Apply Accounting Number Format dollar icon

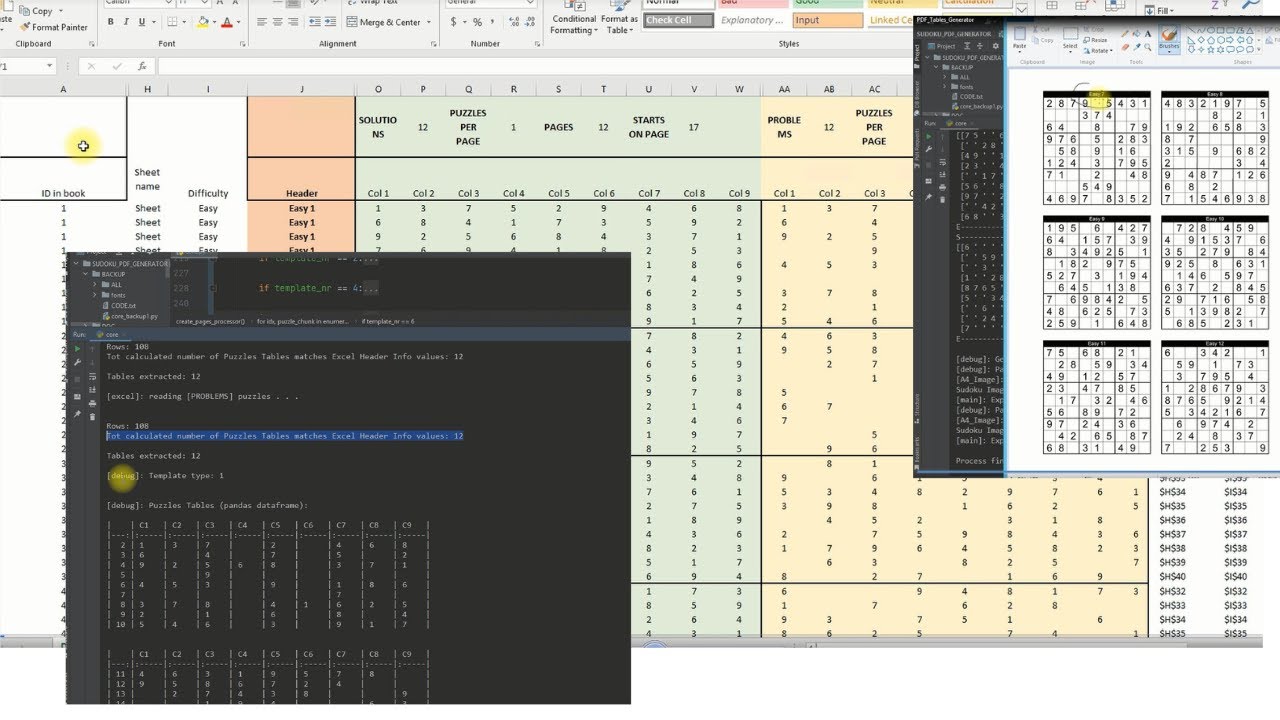(453, 22)
